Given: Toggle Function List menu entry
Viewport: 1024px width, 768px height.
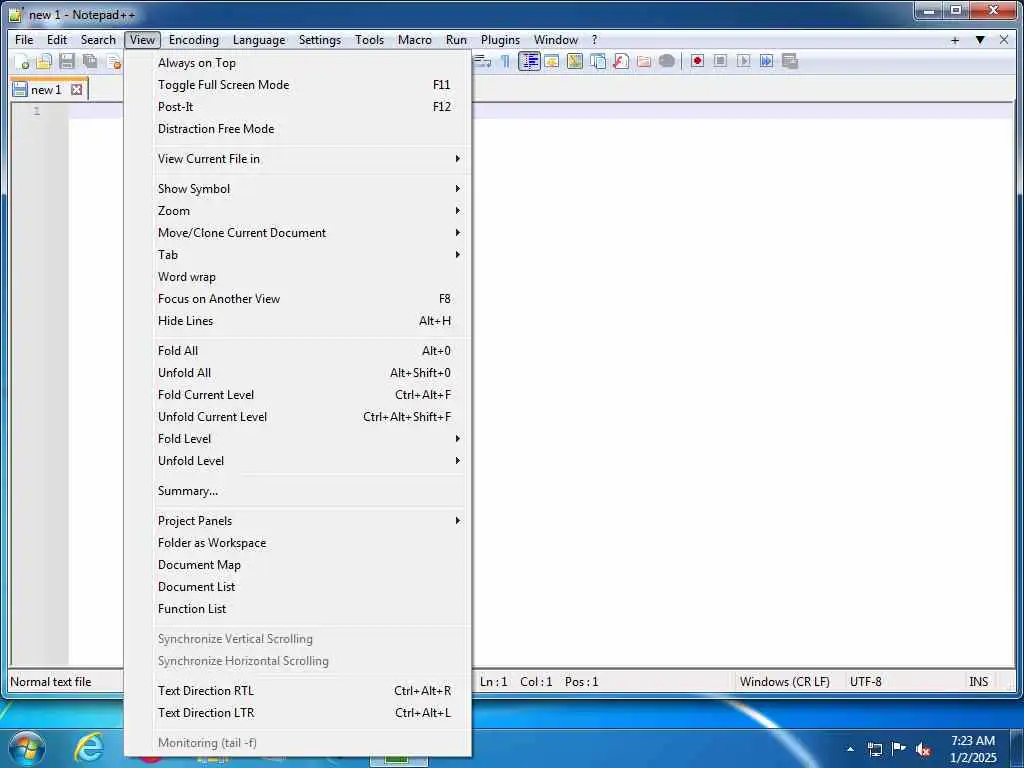Looking at the screenshot, I should (x=298, y=609).
